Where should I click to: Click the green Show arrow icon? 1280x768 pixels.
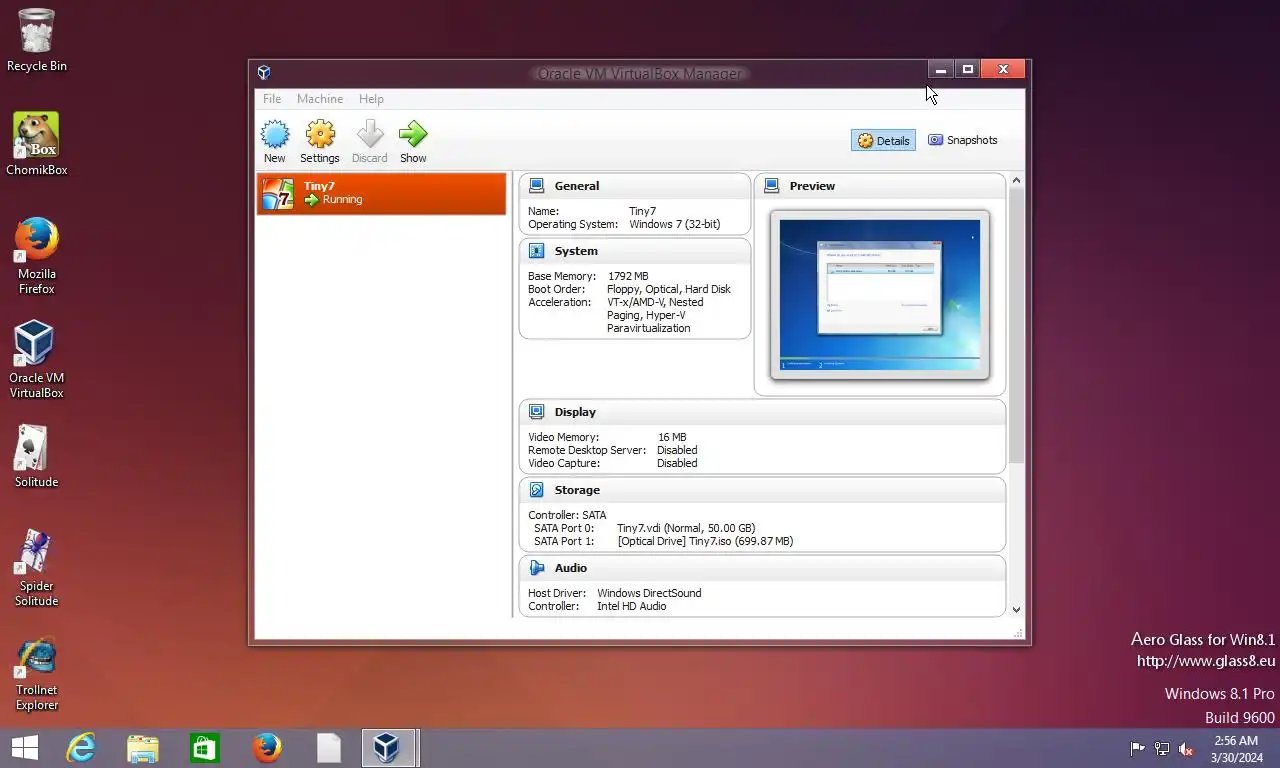413,135
